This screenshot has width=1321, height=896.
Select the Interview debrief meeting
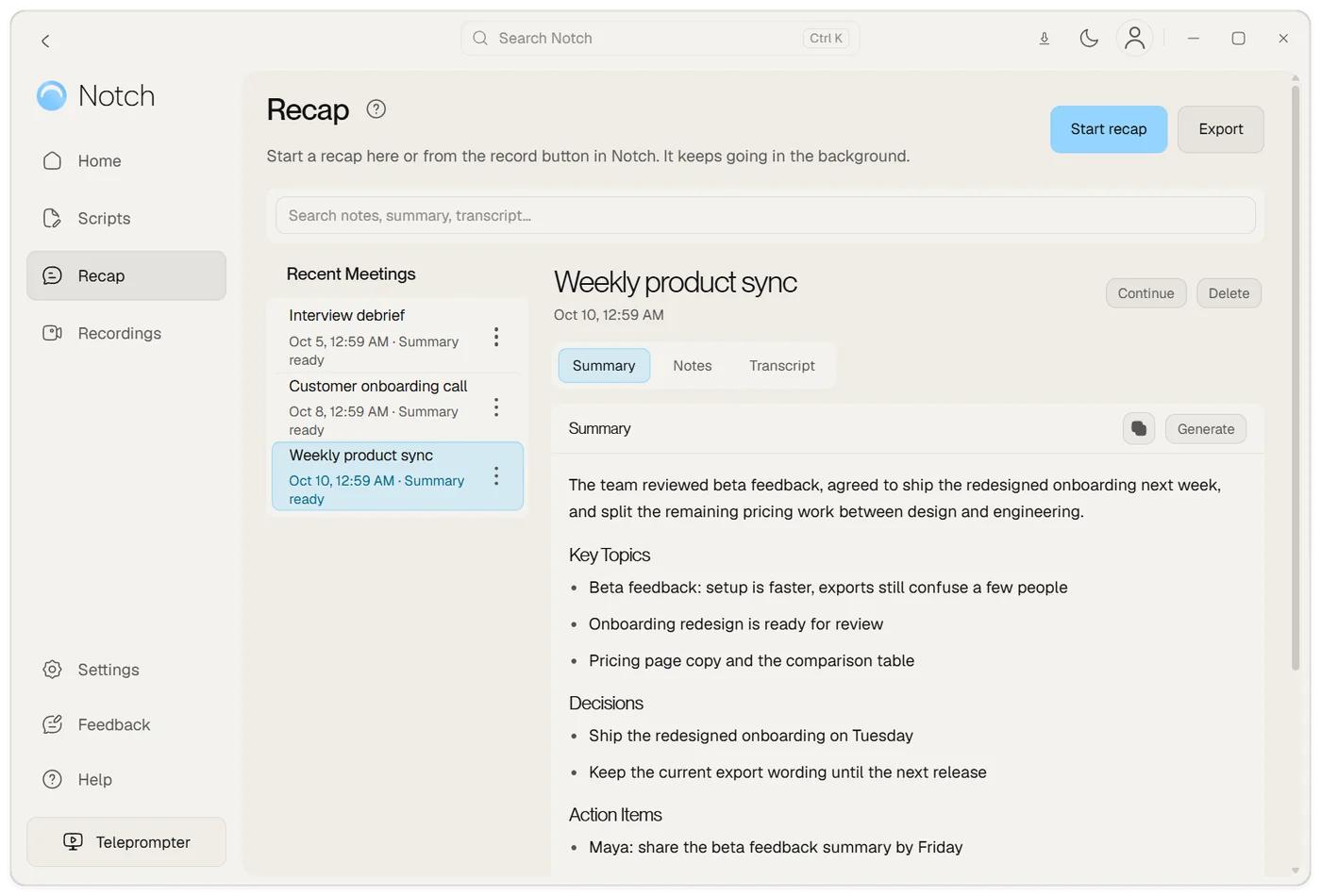pos(397,338)
